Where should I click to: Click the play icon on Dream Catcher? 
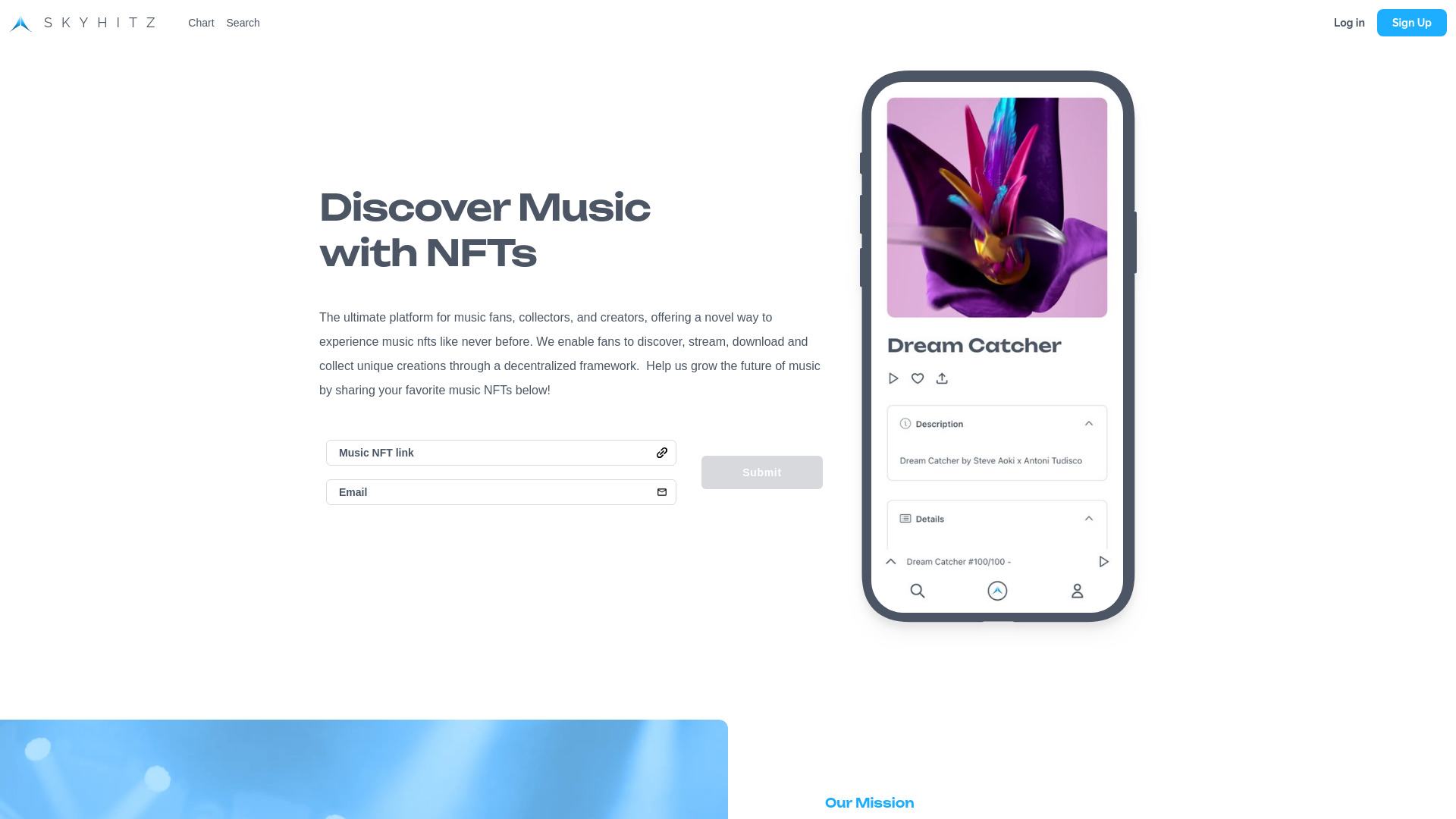point(893,378)
